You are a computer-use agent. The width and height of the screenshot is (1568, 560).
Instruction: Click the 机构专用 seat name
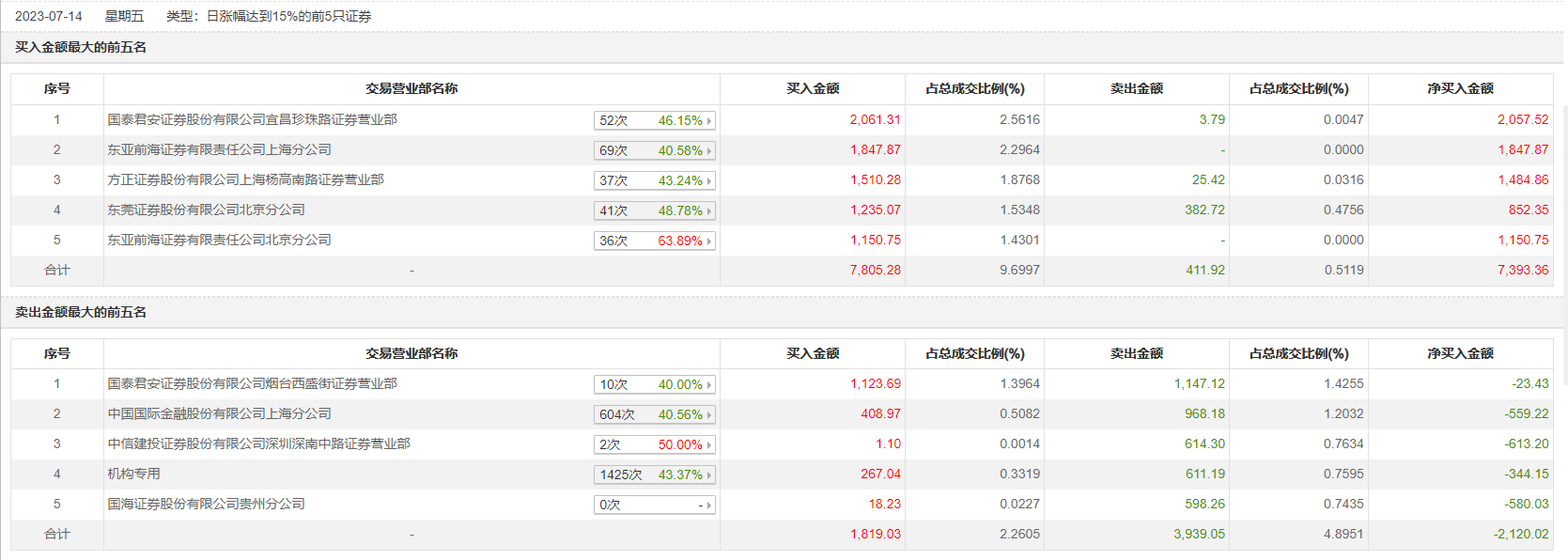[133, 474]
